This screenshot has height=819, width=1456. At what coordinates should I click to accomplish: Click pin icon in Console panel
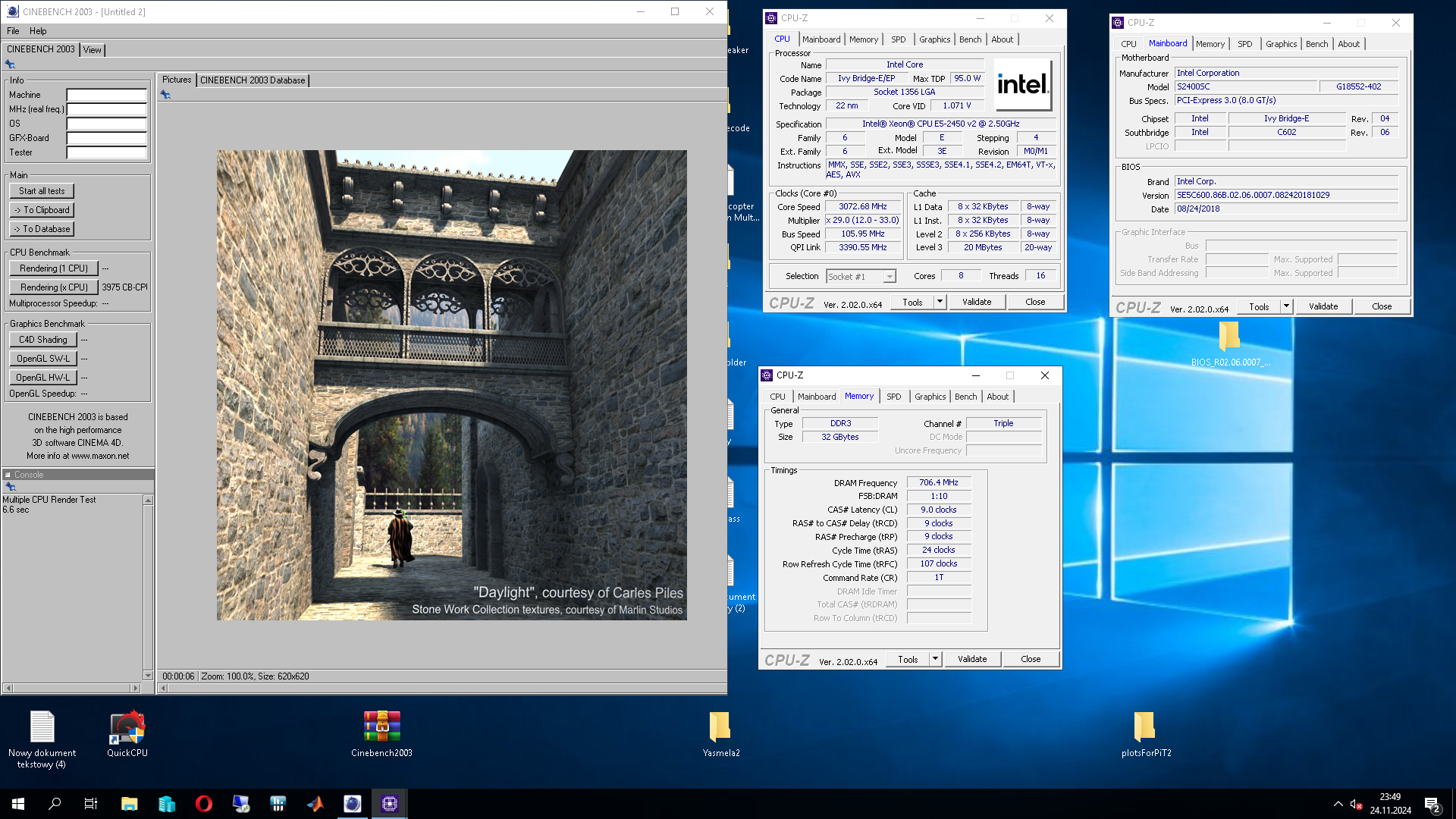10,487
